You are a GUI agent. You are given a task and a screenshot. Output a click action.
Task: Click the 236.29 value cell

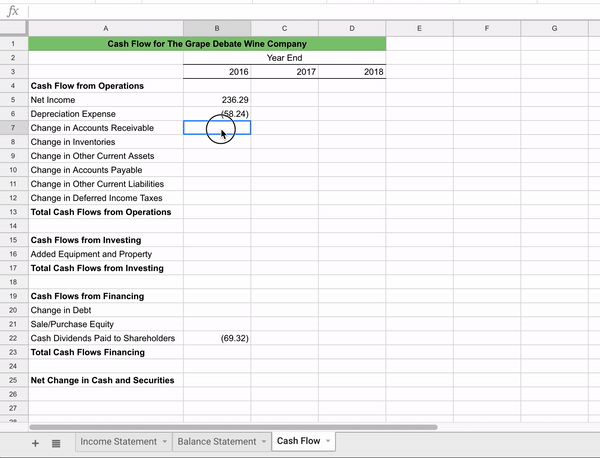[x=217, y=100]
